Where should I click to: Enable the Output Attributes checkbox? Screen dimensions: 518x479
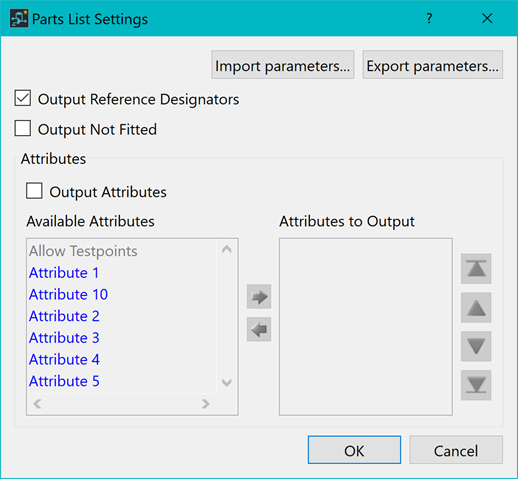[x=34, y=191]
